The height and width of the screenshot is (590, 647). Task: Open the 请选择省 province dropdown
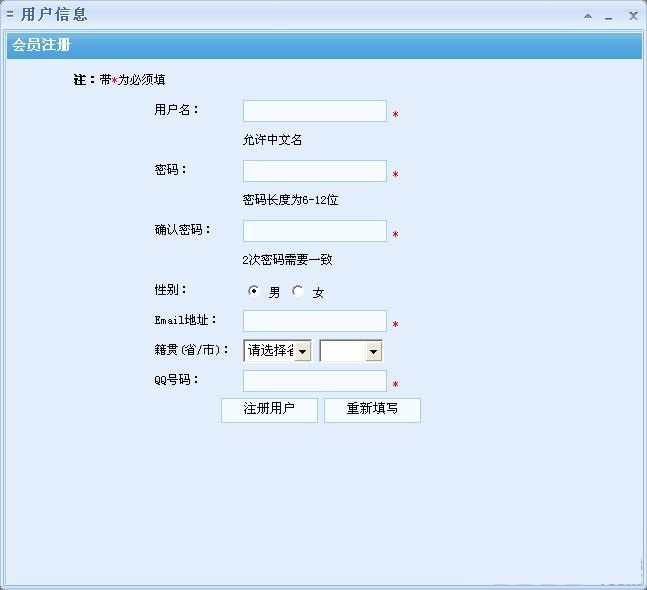(x=277, y=351)
